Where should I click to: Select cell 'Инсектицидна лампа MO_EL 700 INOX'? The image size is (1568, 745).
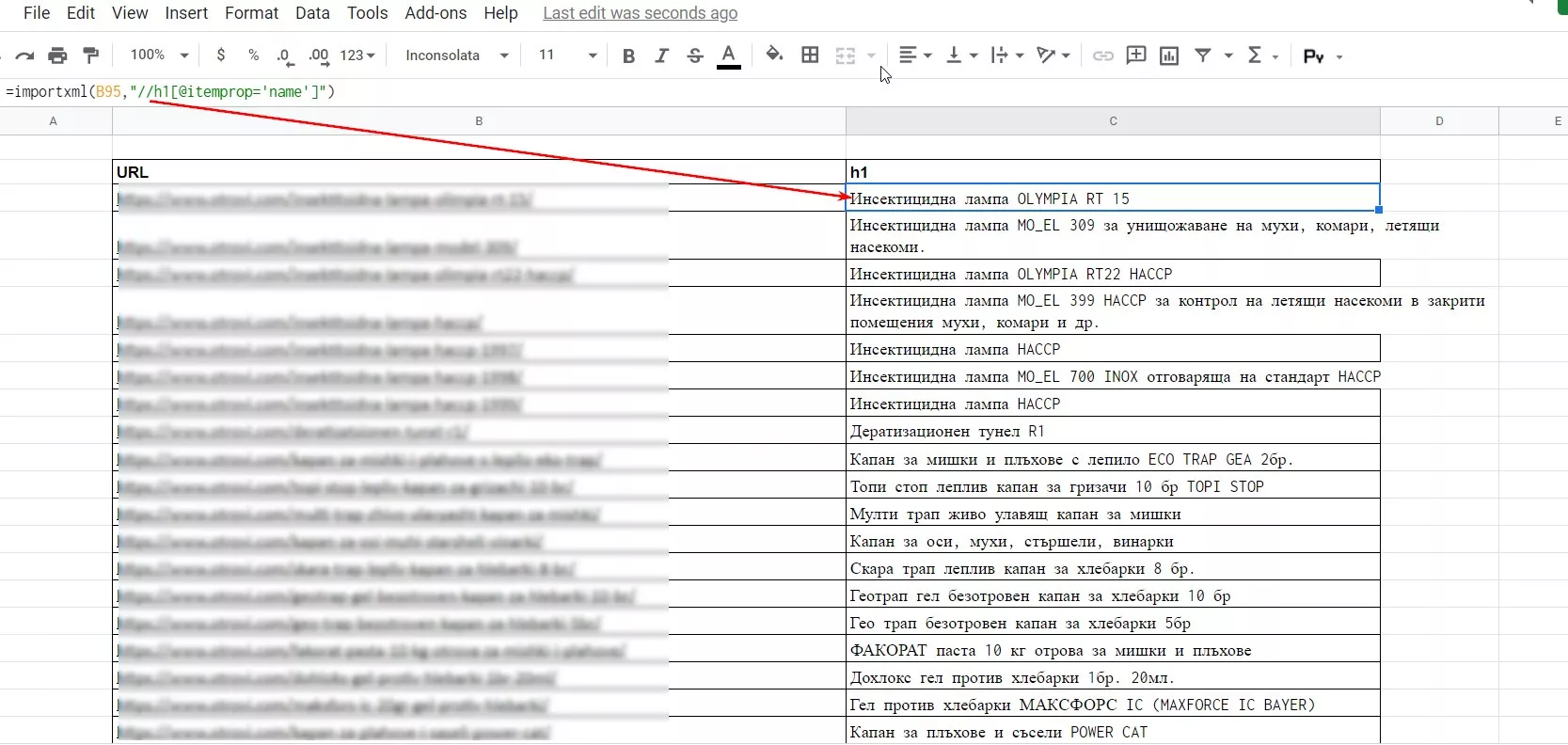pos(1113,377)
